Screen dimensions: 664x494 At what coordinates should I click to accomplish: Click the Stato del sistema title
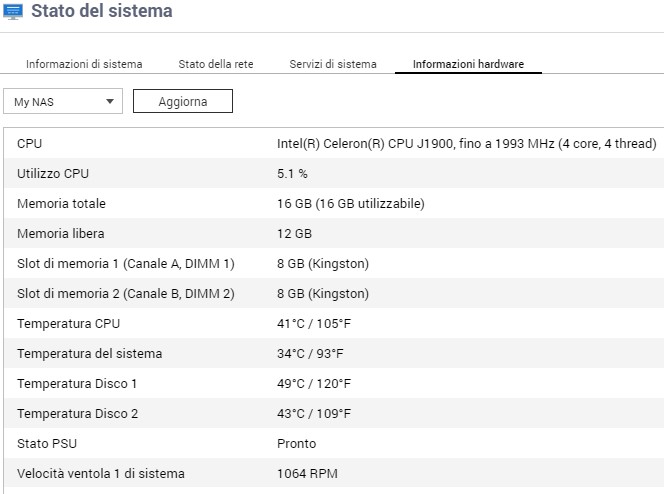(102, 12)
